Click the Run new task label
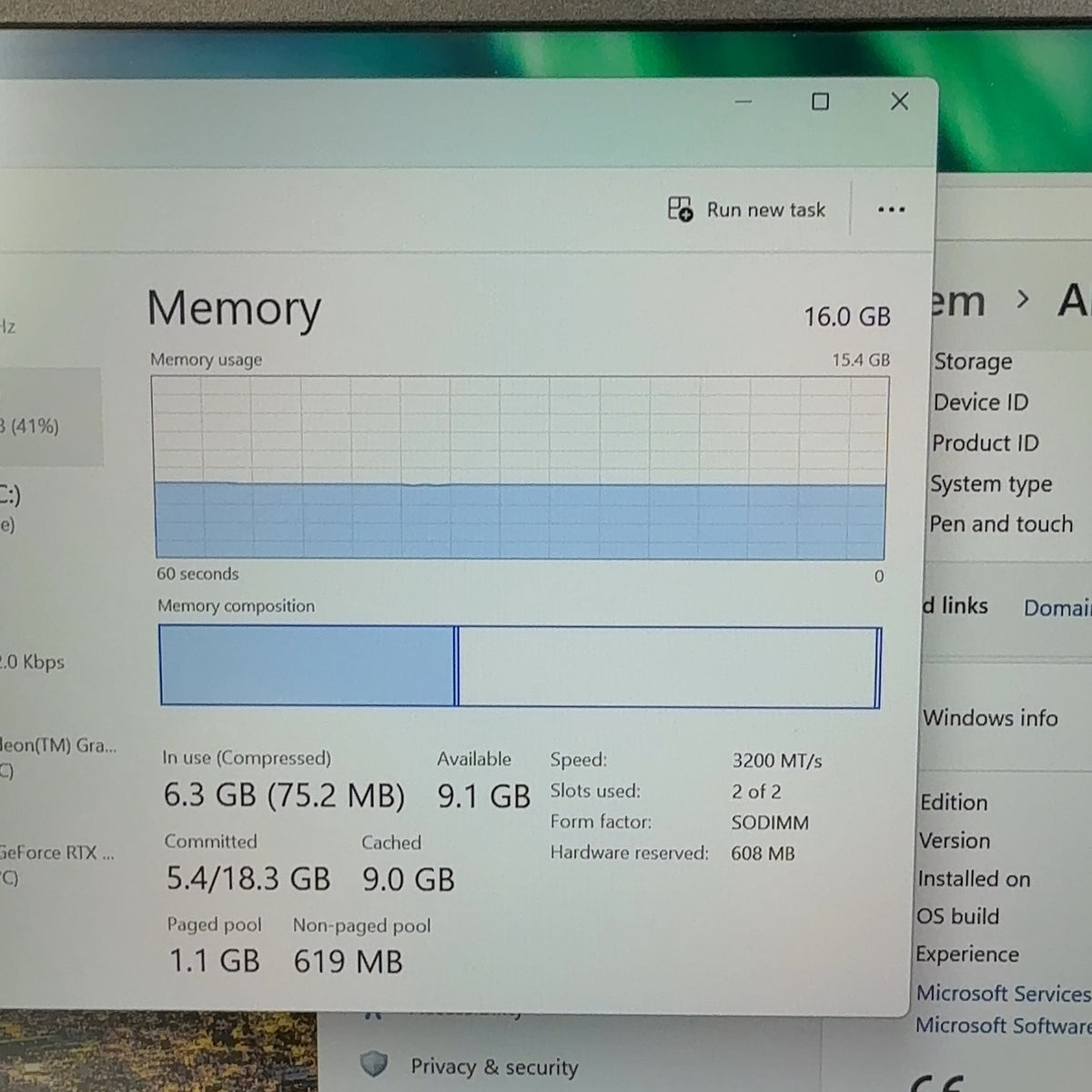The width and height of the screenshot is (1092, 1092). coord(766,210)
